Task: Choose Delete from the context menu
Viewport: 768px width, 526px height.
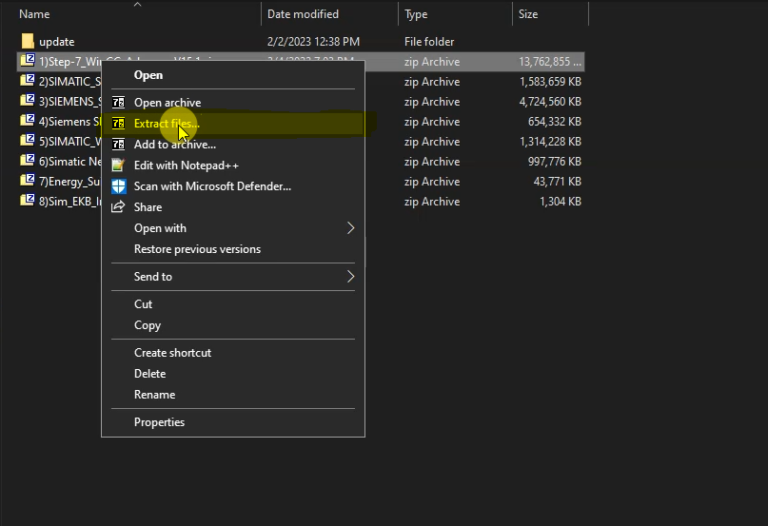Action: pyautogui.click(x=150, y=373)
